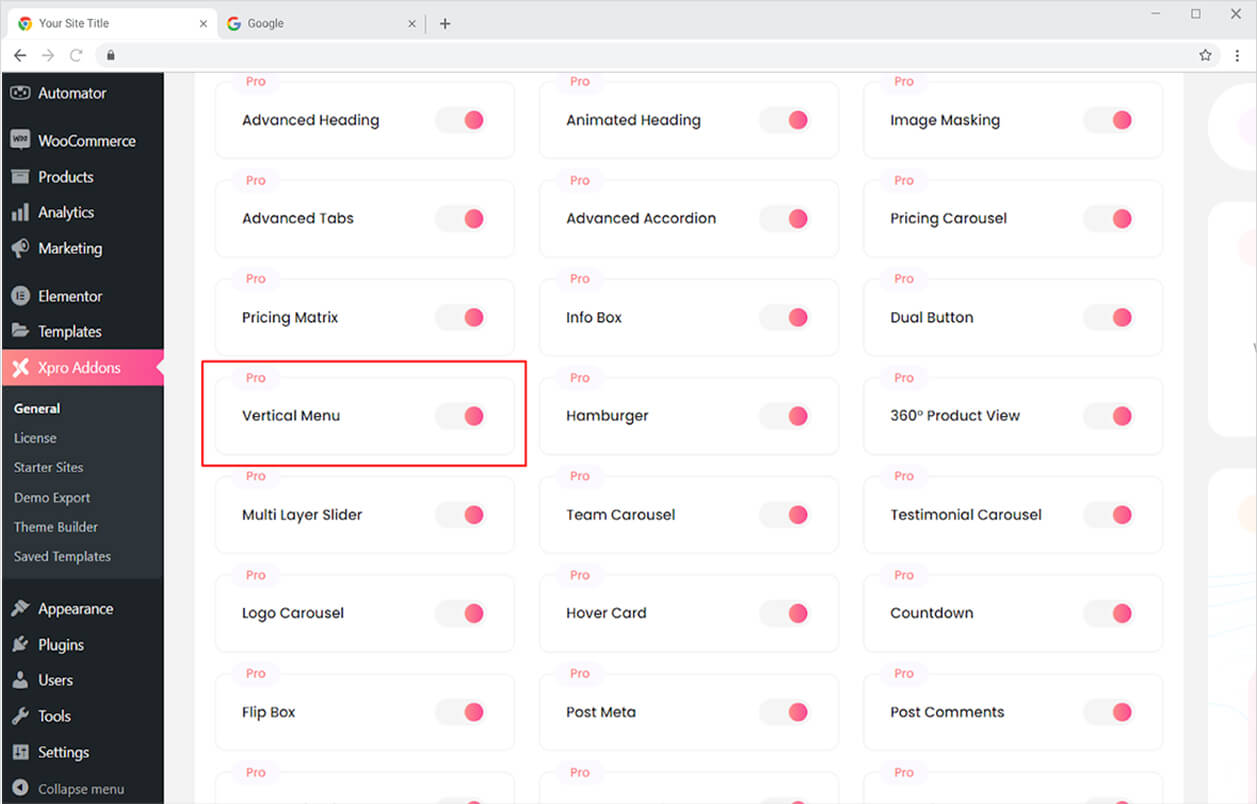Toggle the Hamburger widget off
Image resolution: width=1257 pixels, height=804 pixels.
click(x=784, y=415)
